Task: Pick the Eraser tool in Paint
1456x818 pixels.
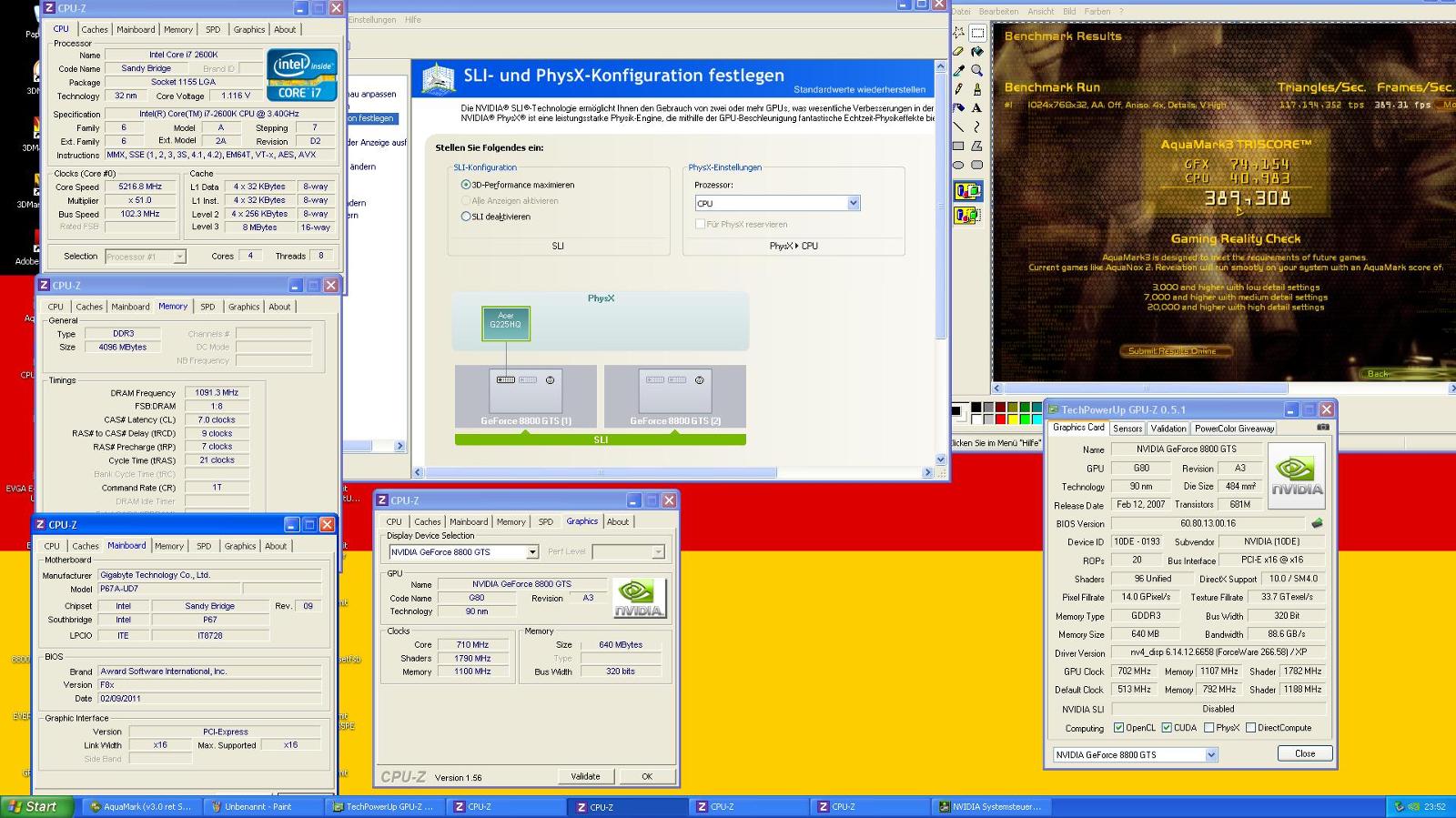Action: point(958,52)
